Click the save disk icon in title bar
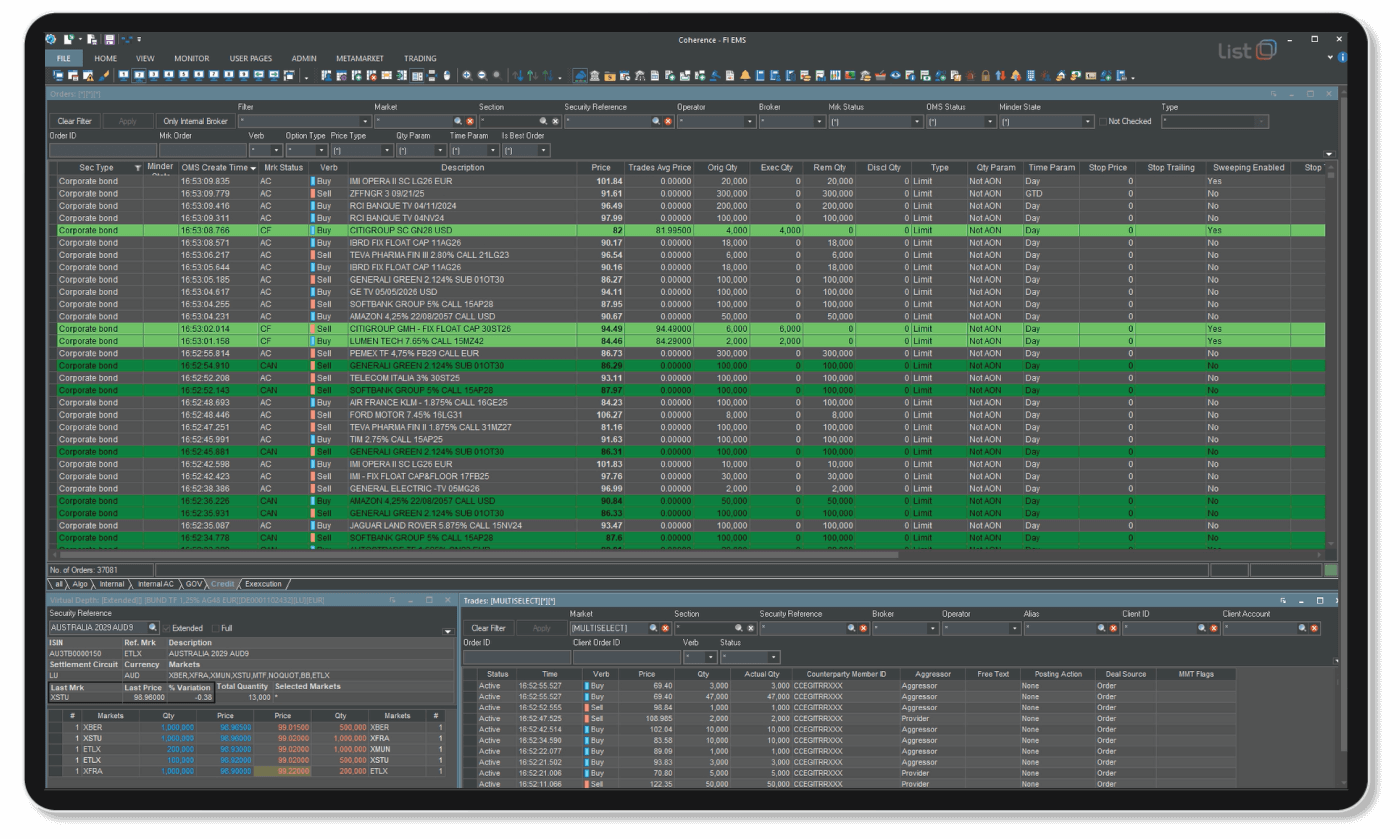The width and height of the screenshot is (1400, 839). (110, 39)
